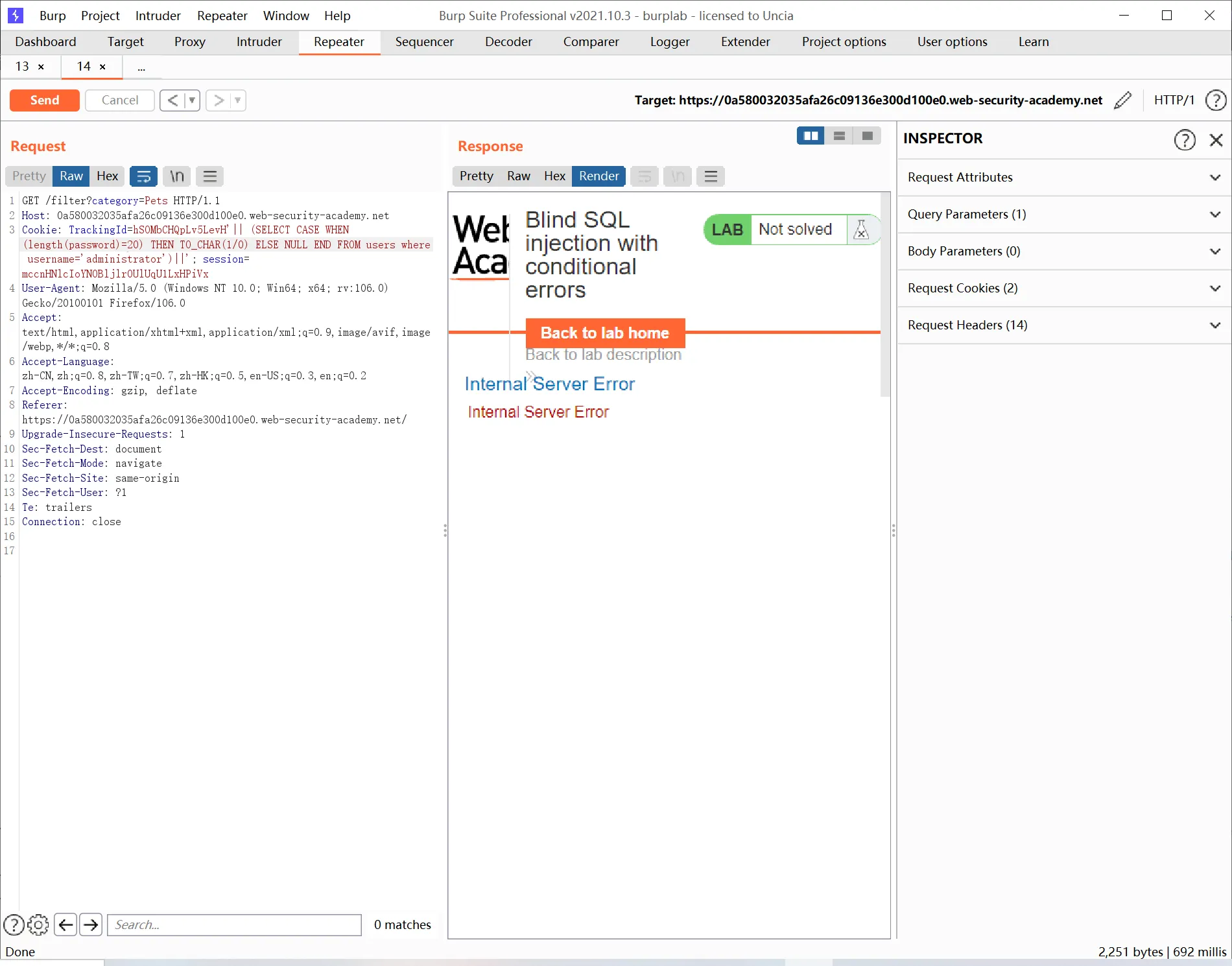This screenshot has width=1232, height=966.
Task: Toggle response word wrap icon
Action: 645,176
